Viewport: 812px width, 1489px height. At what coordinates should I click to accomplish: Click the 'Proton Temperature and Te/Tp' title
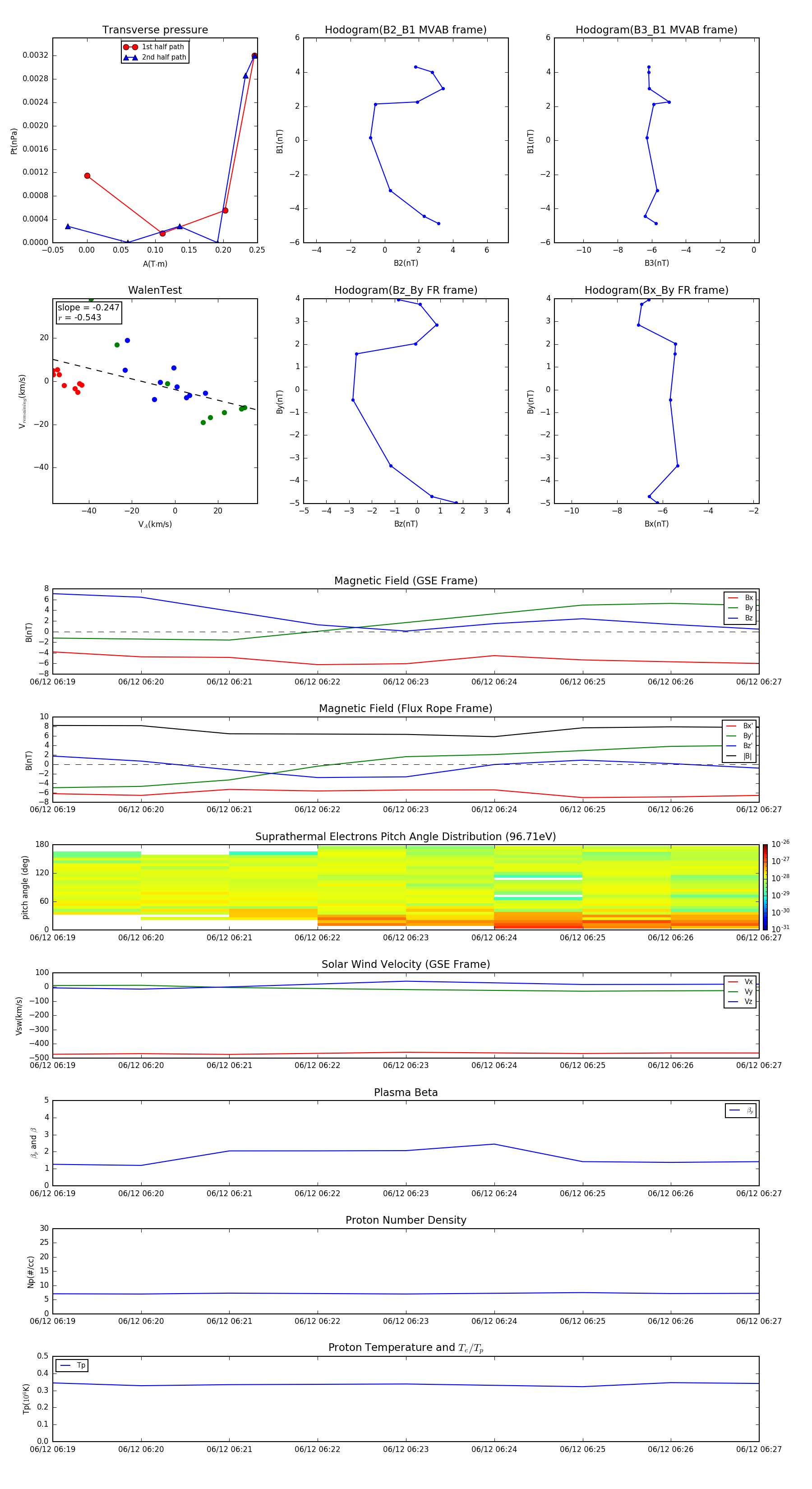coord(406,1347)
